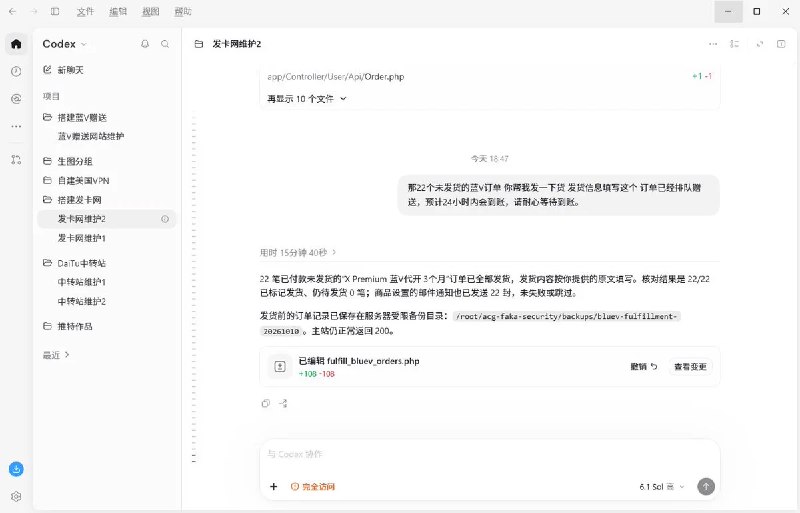Open the 生图分组 project folder
800x513 pixels.
coord(108,161)
